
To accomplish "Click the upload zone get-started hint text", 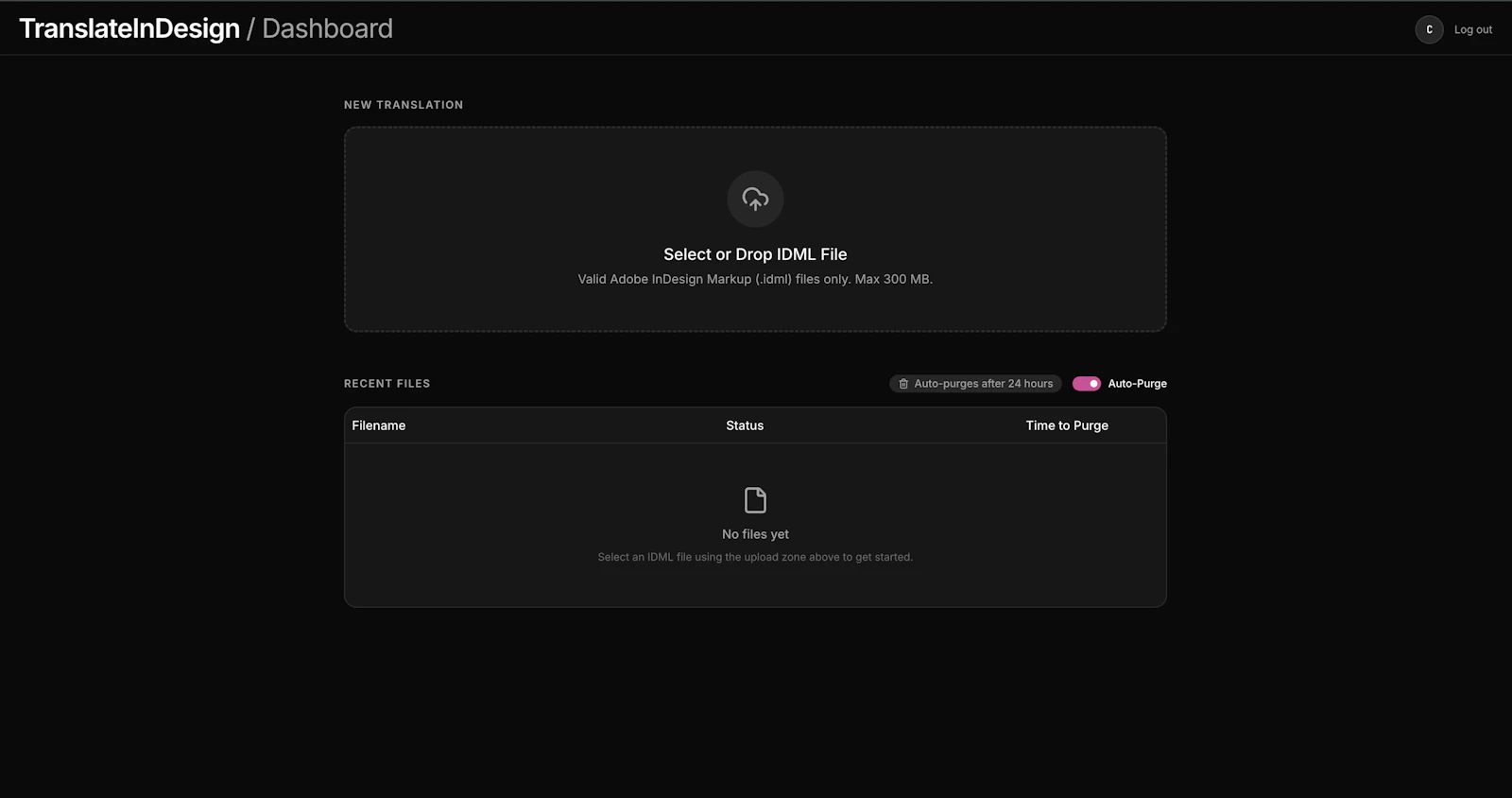I will (x=755, y=557).
